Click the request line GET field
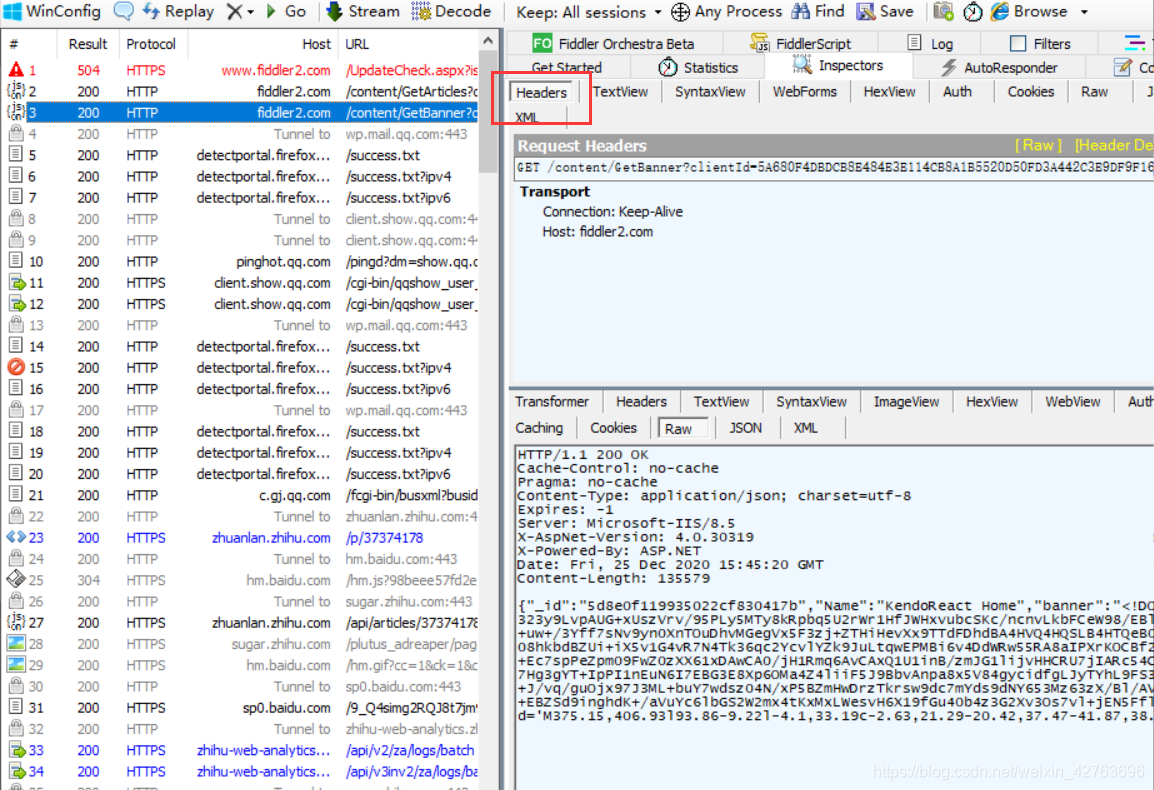1154x790 pixels. pyautogui.click(x=834, y=168)
